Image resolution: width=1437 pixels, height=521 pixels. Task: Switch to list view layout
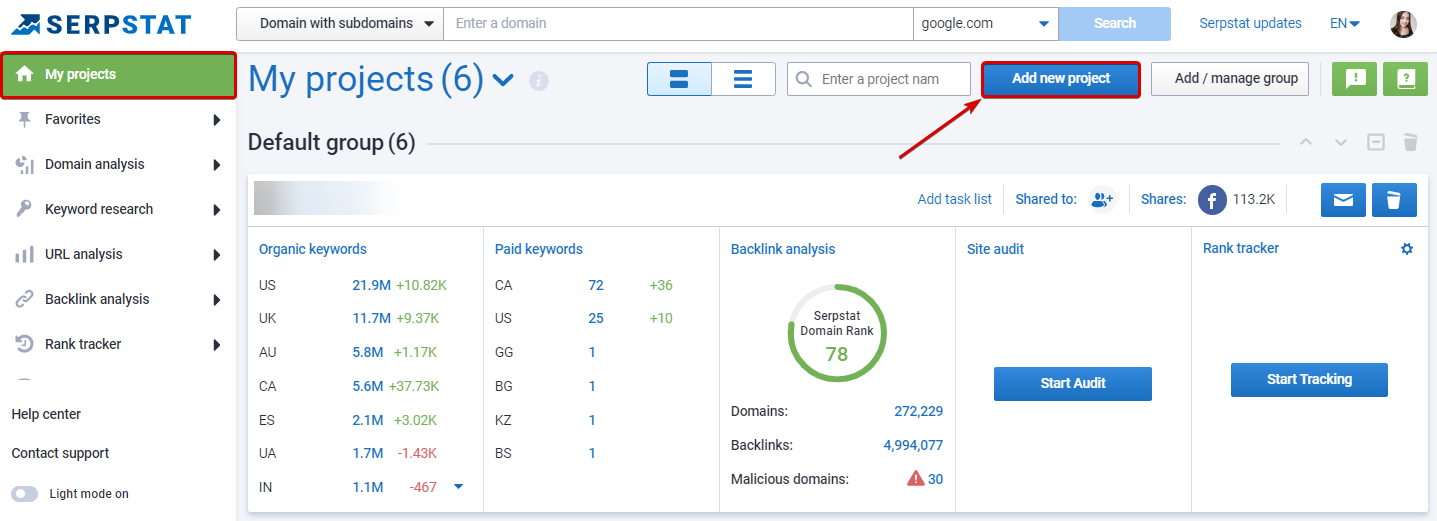[x=743, y=79]
